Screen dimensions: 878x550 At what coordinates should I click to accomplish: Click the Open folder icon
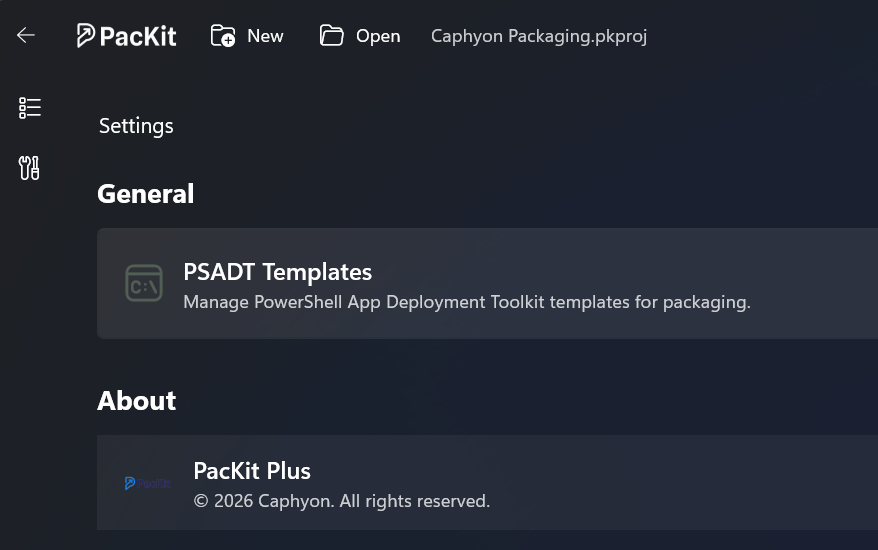click(331, 36)
